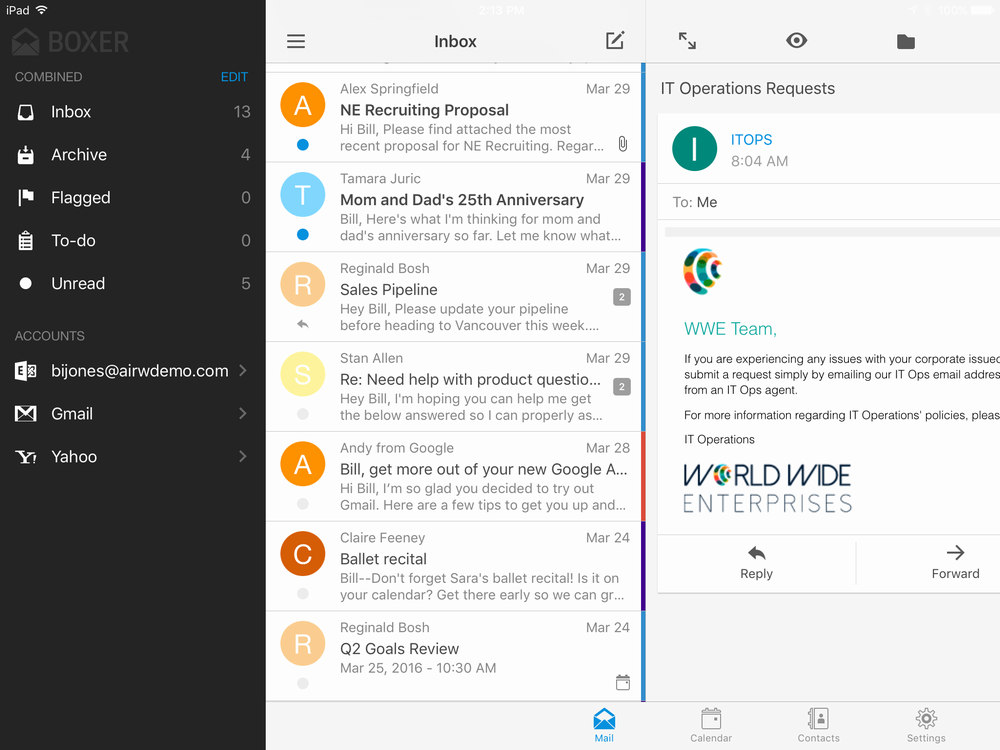1000x750 pixels.
Task: Toggle unread dot on Tamara Juric's email
Action: click(303, 235)
